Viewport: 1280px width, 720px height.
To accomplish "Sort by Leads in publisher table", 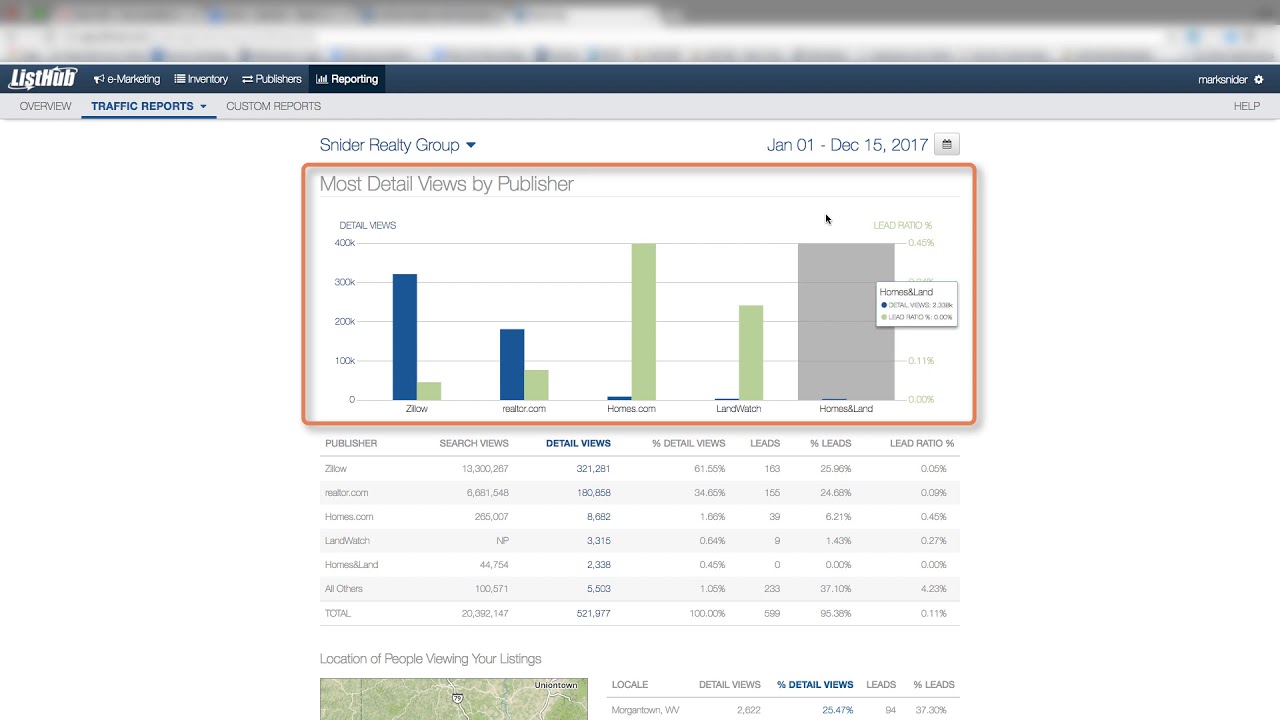I will click(x=765, y=443).
